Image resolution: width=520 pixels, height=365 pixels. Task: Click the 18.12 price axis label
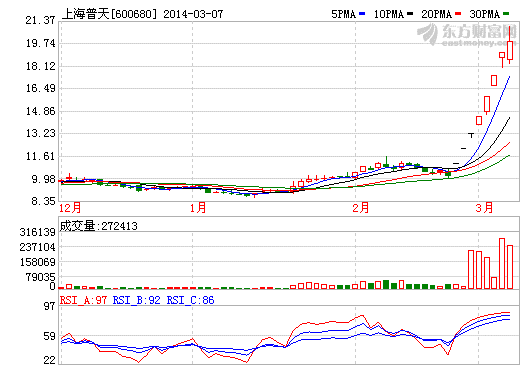click(x=40, y=66)
